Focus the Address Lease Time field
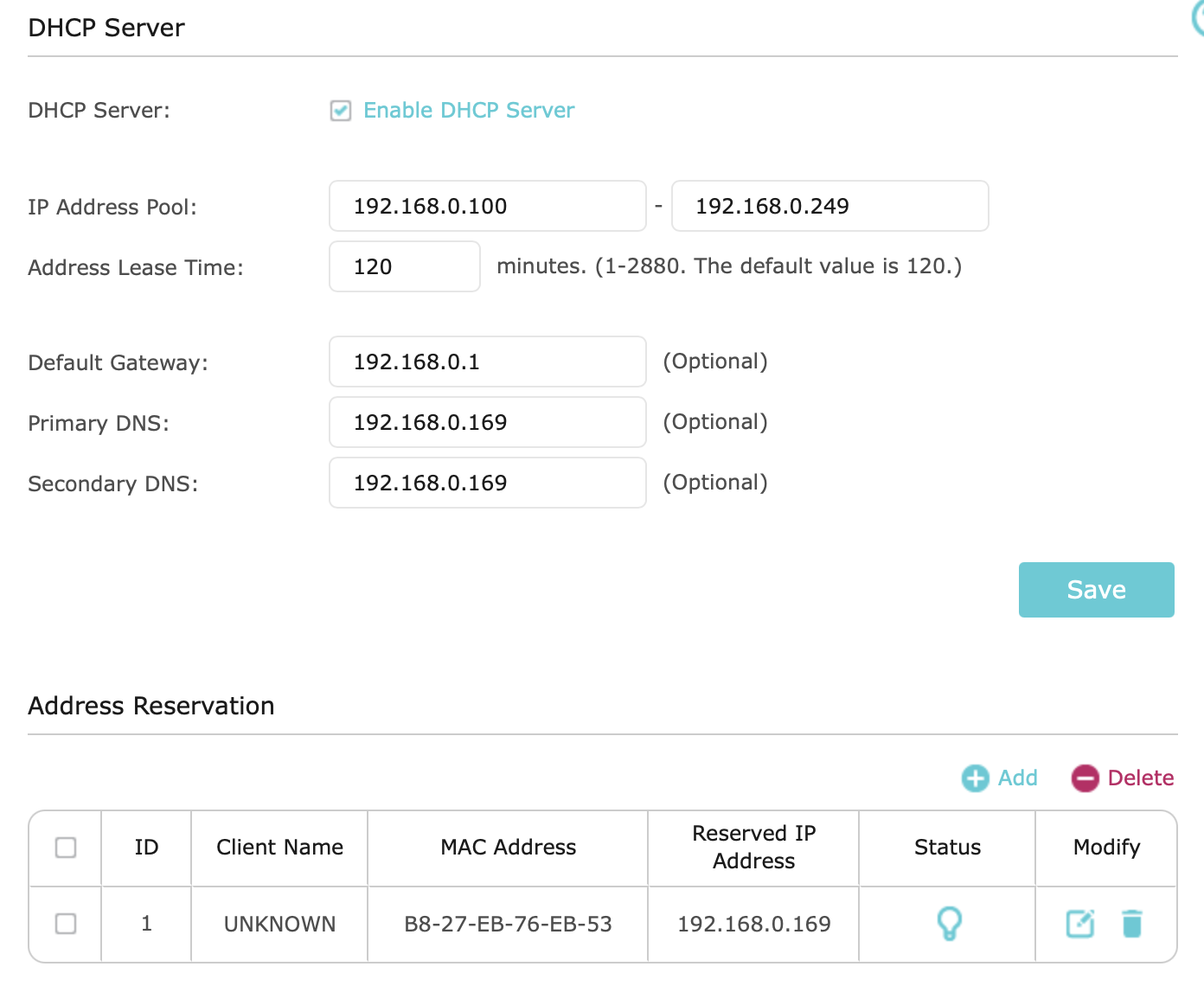The width and height of the screenshot is (1204, 1005). click(404, 266)
